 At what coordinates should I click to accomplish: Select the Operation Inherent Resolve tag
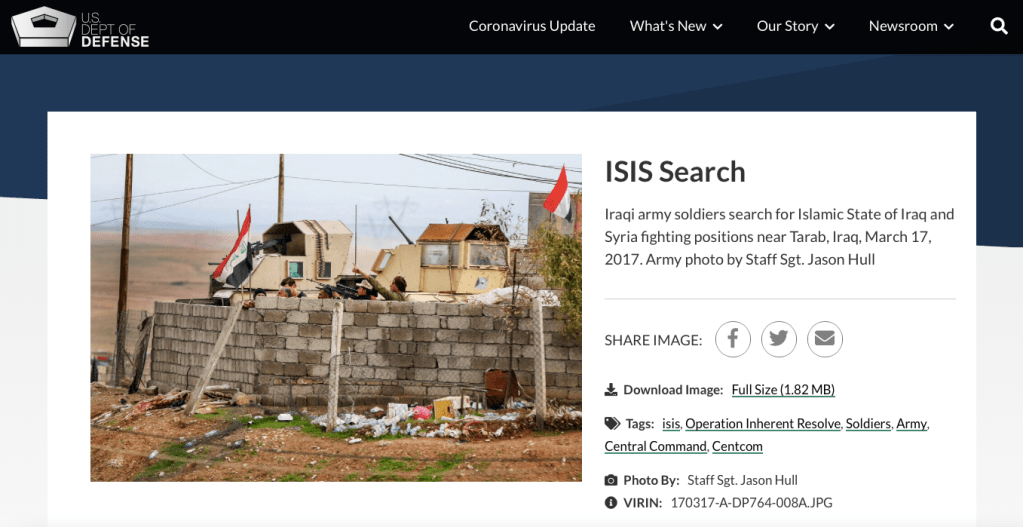coord(762,424)
